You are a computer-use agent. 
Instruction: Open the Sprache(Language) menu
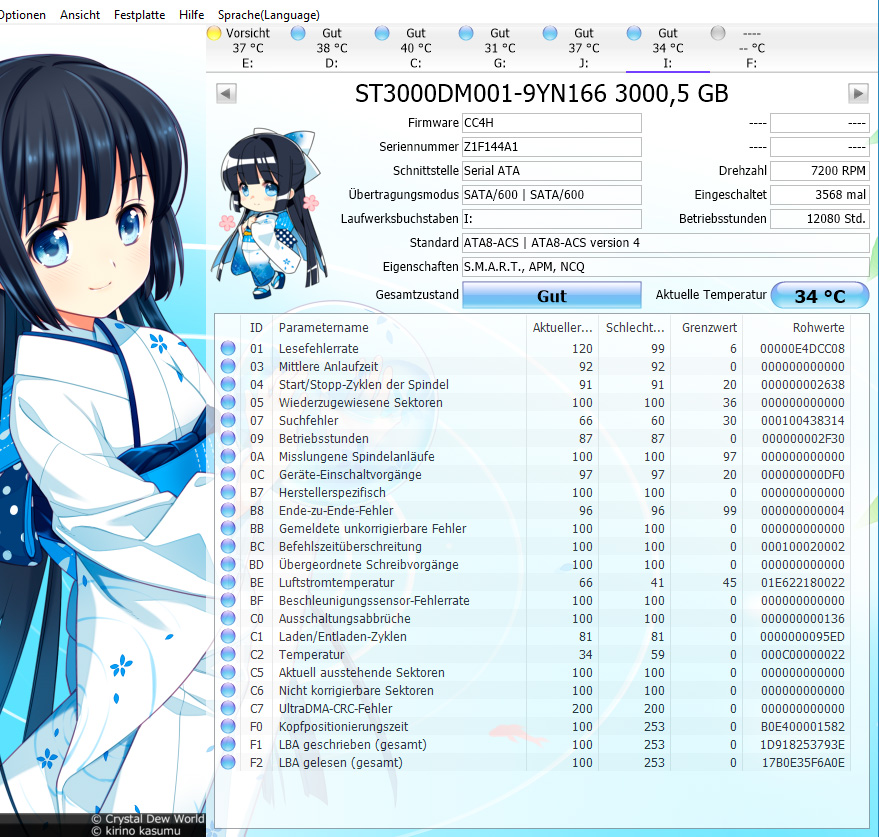[269, 15]
